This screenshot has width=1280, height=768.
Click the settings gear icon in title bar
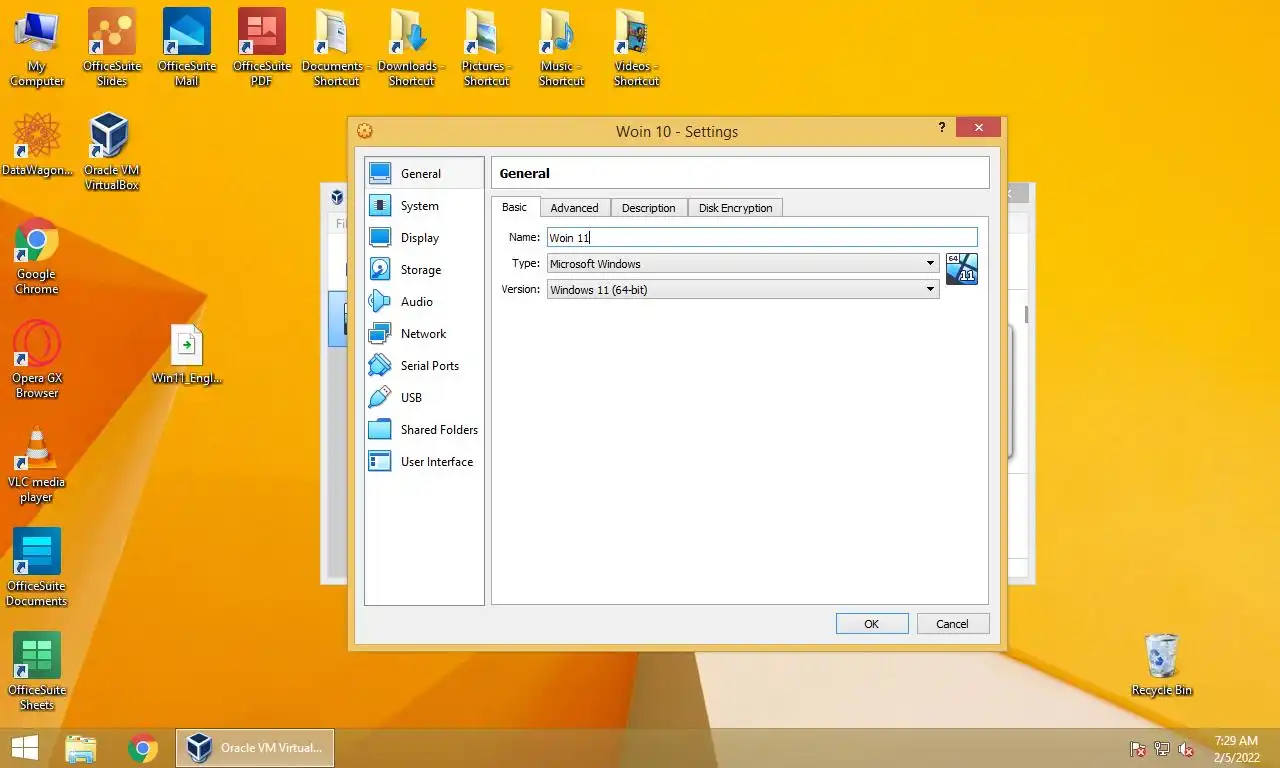click(365, 131)
